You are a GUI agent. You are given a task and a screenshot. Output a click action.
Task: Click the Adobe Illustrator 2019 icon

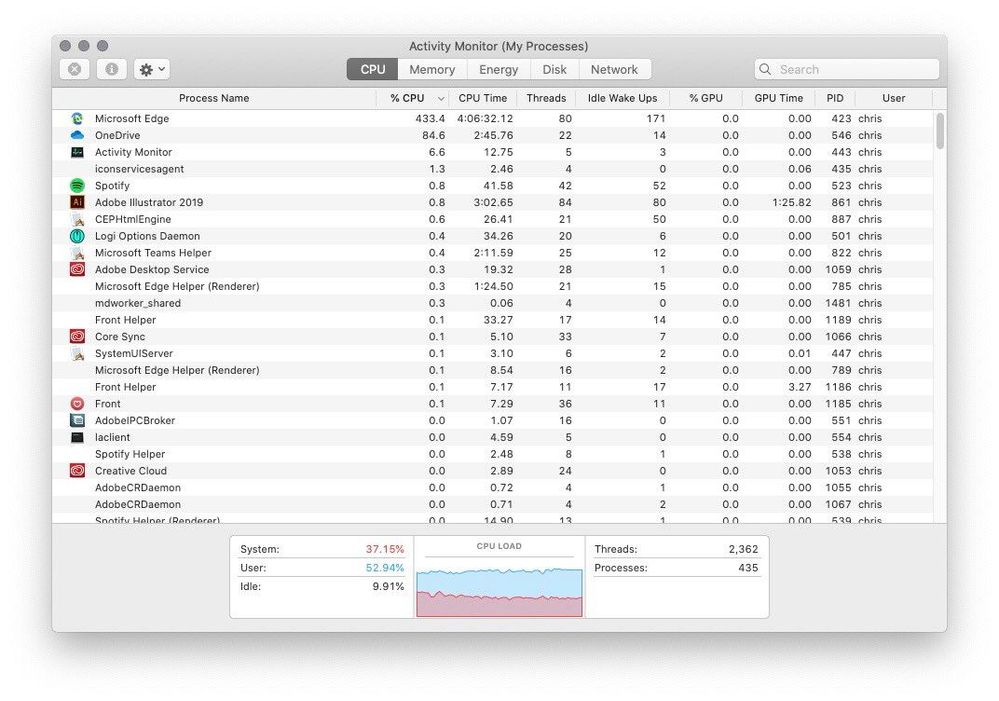[x=77, y=202]
